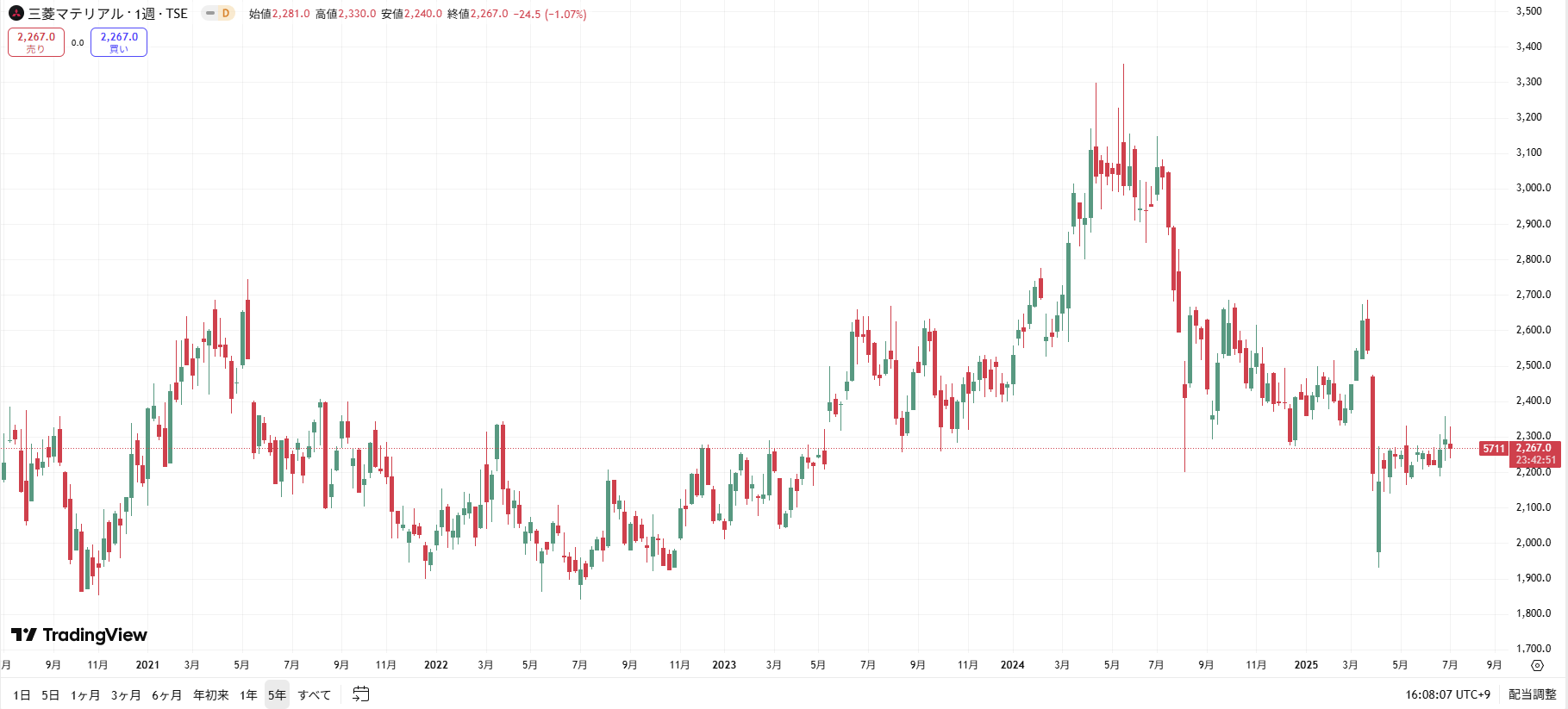Click the 2025 year label on time axis
1568x709 pixels.
click(x=1306, y=665)
